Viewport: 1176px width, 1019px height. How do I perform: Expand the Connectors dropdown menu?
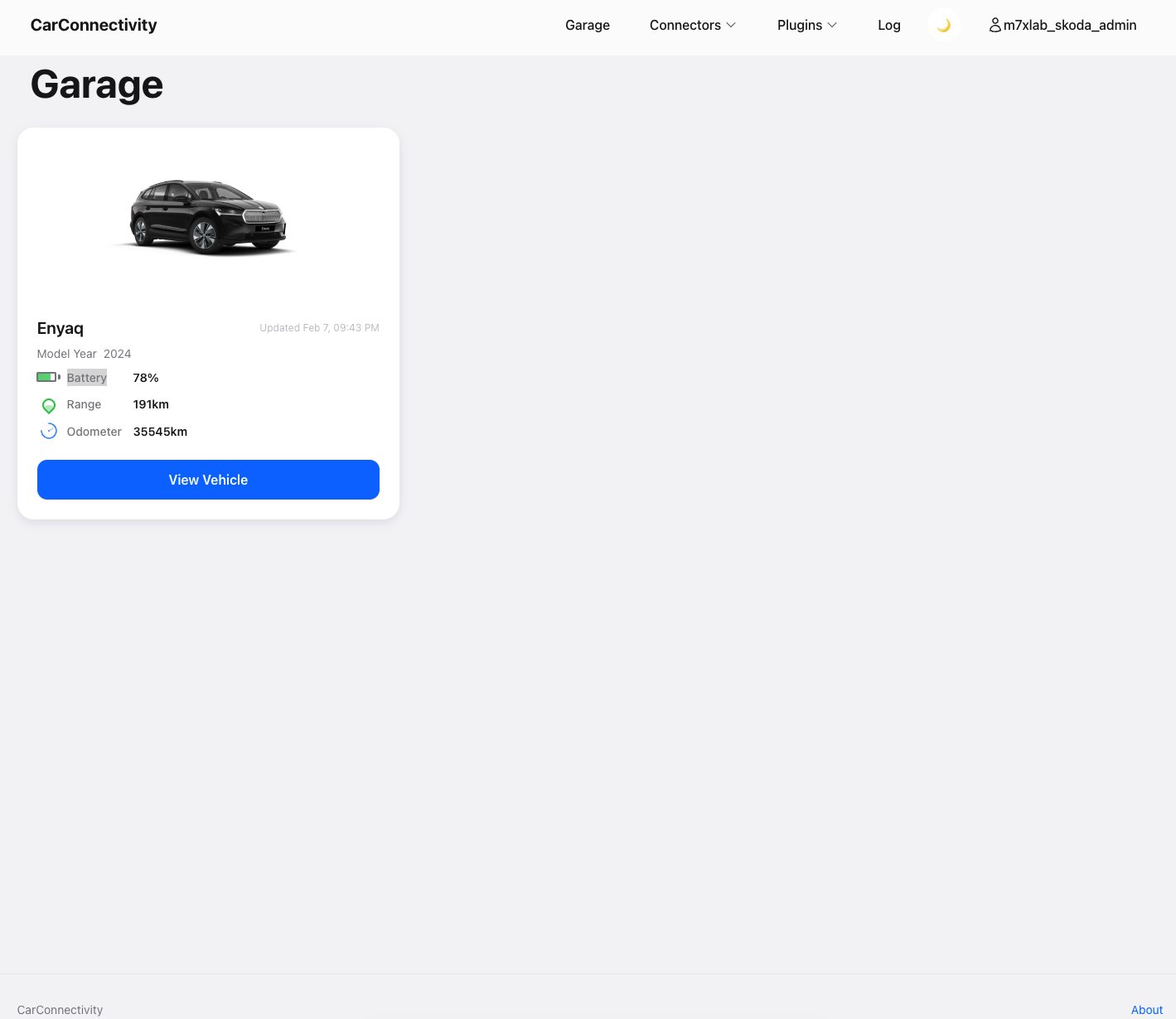(x=693, y=26)
